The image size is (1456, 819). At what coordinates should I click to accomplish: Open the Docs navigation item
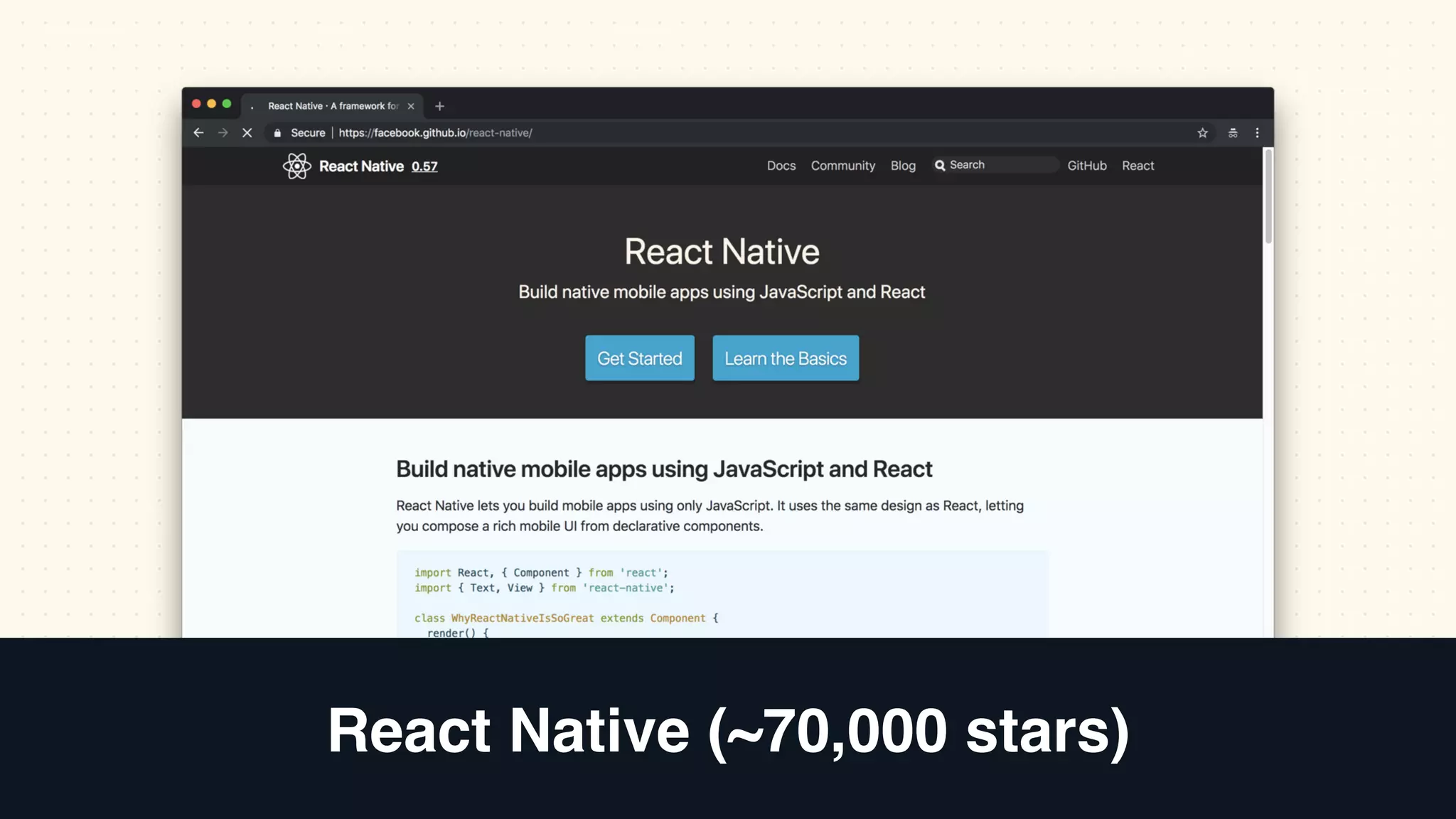point(781,166)
